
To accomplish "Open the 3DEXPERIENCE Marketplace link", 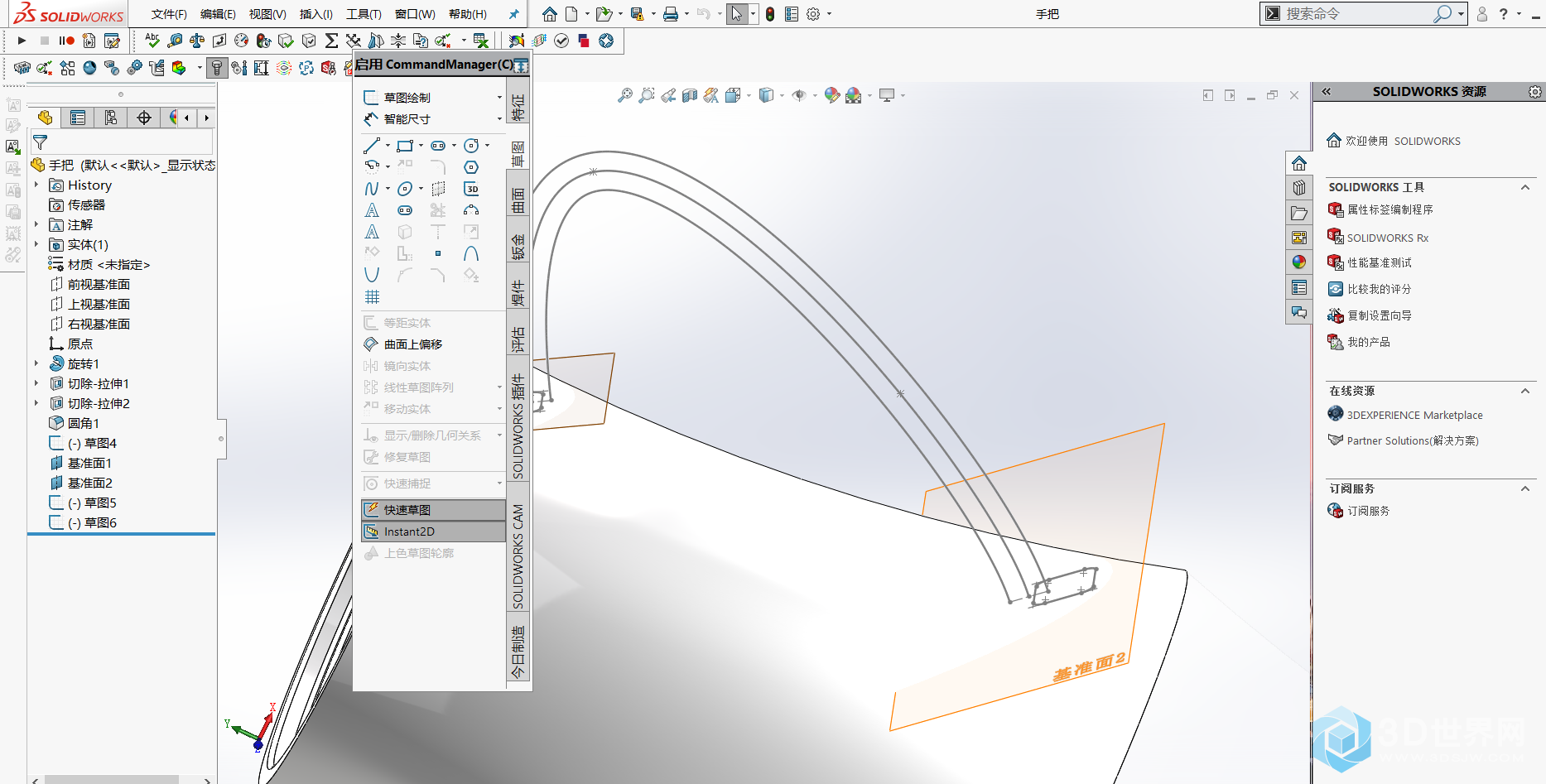I will coord(1414,415).
